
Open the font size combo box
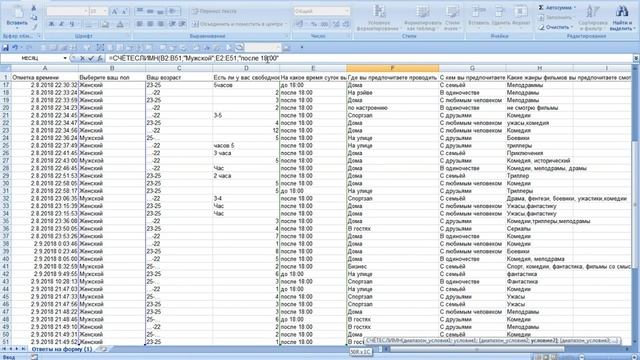pyautogui.click(x=98, y=11)
